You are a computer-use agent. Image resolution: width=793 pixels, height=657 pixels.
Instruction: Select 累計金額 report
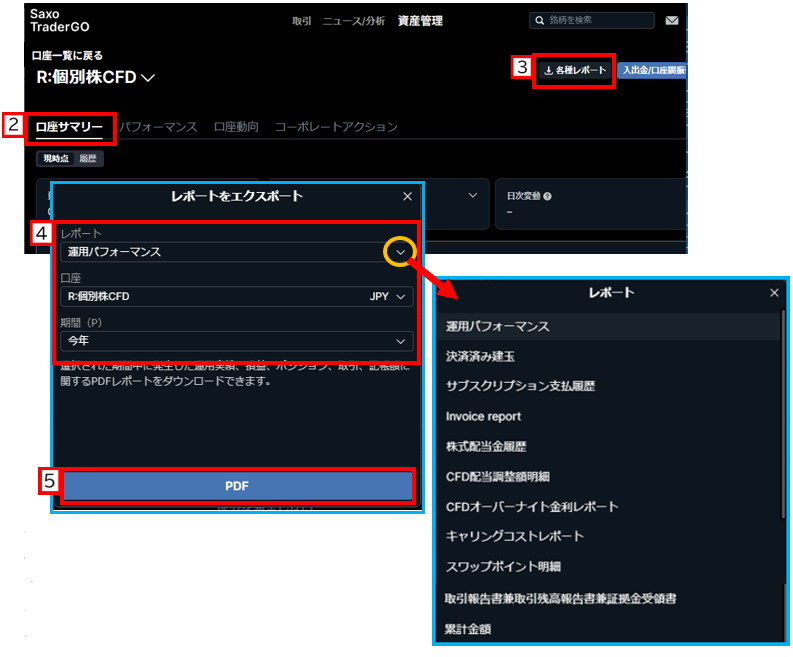click(x=608, y=629)
